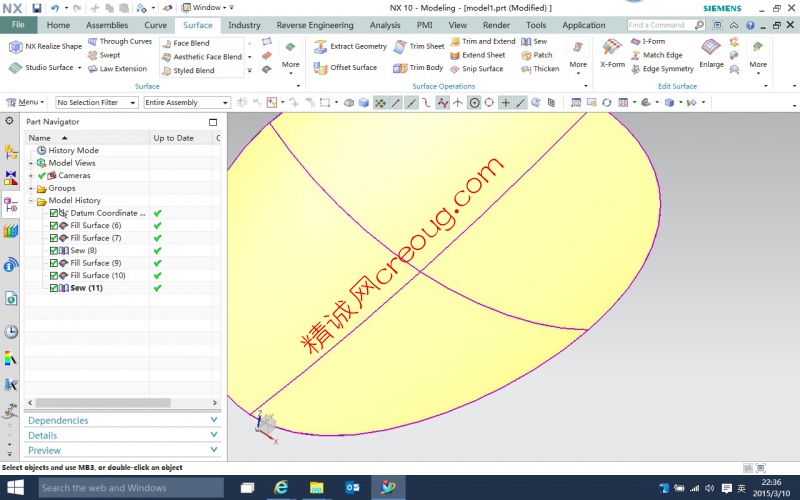The image size is (800, 500).
Task: Undo the last action
Action: click(x=55, y=8)
